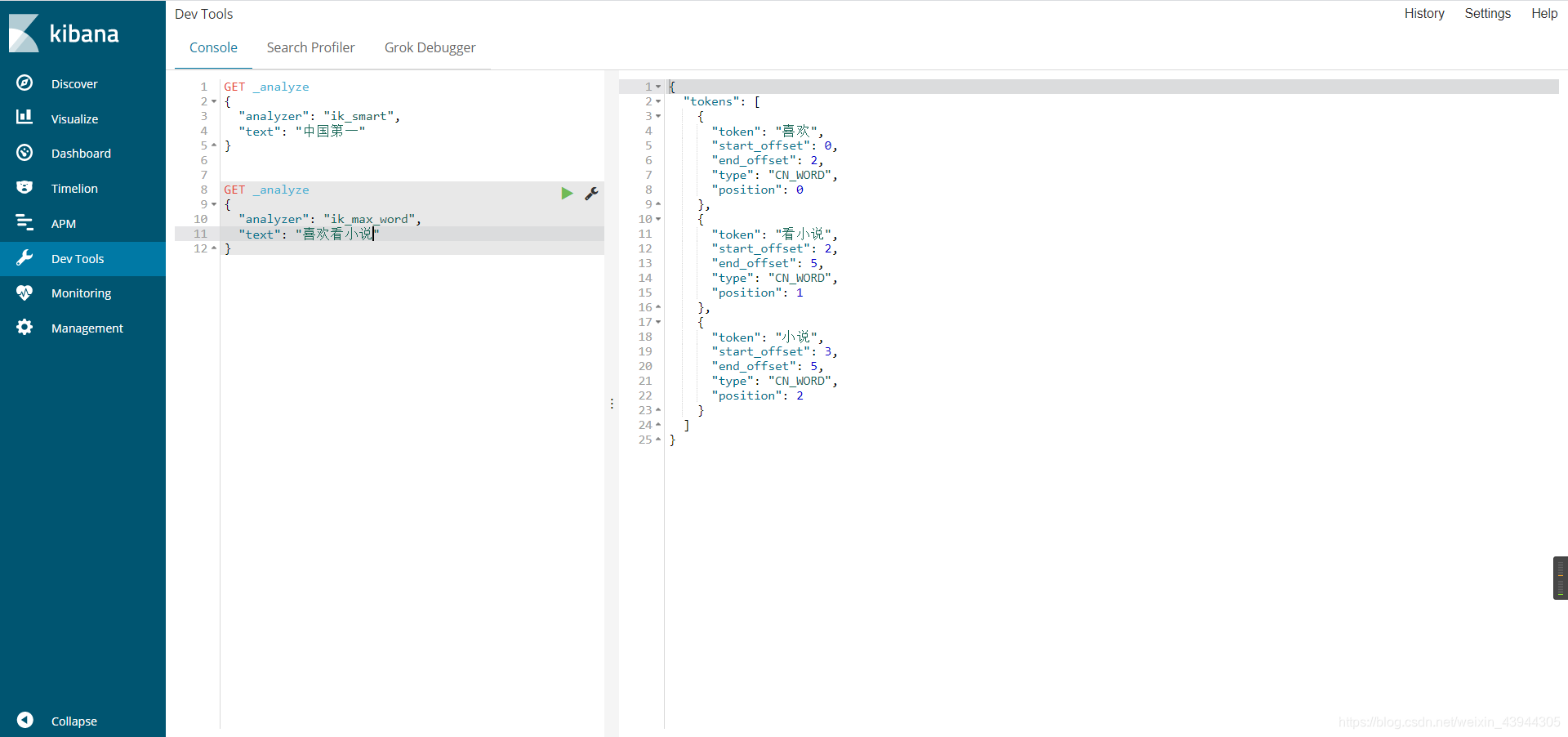Open Discover compass icon
The height and width of the screenshot is (737, 1568).
pyautogui.click(x=24, y=83)
